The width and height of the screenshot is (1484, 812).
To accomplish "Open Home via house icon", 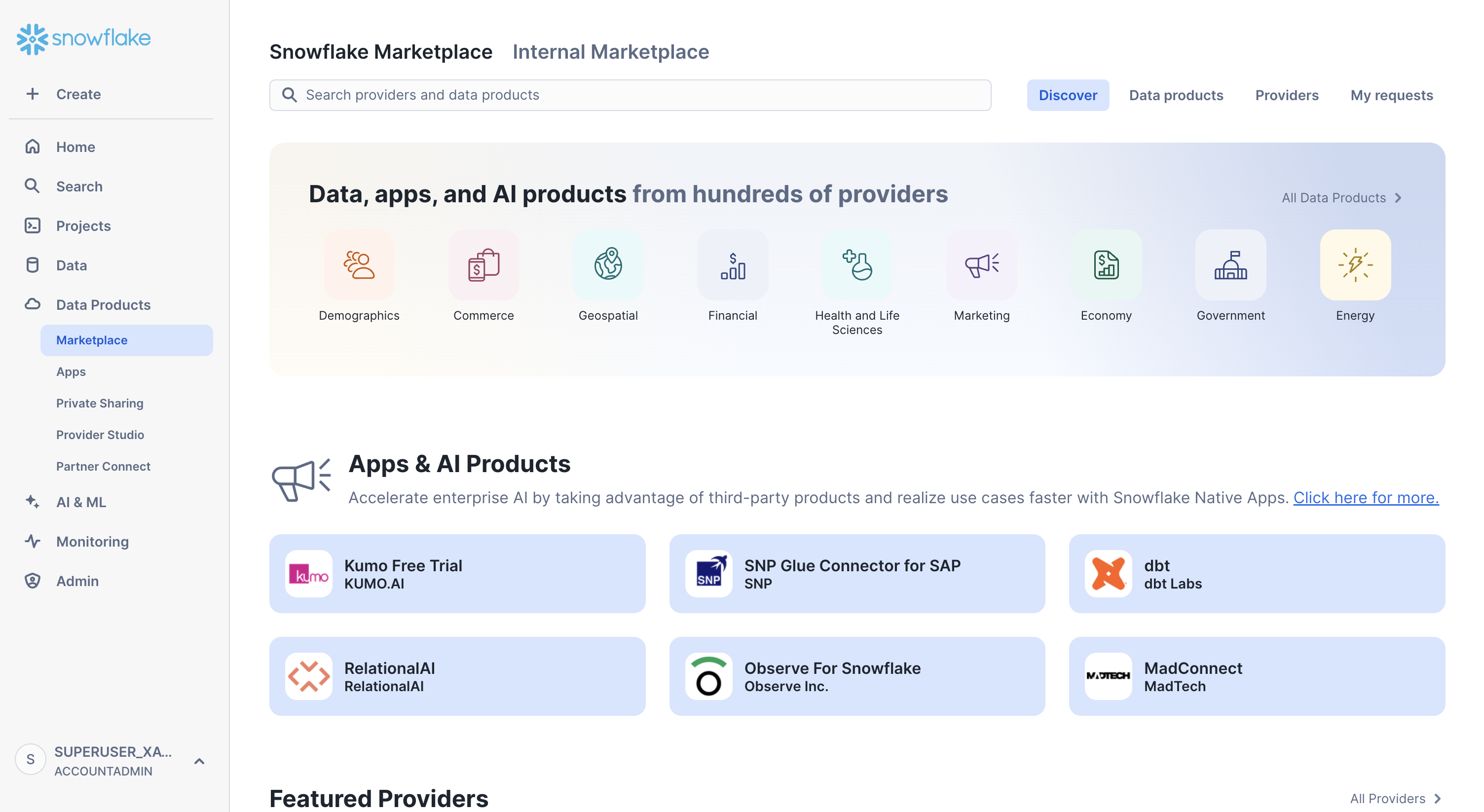I will [32, 147].
